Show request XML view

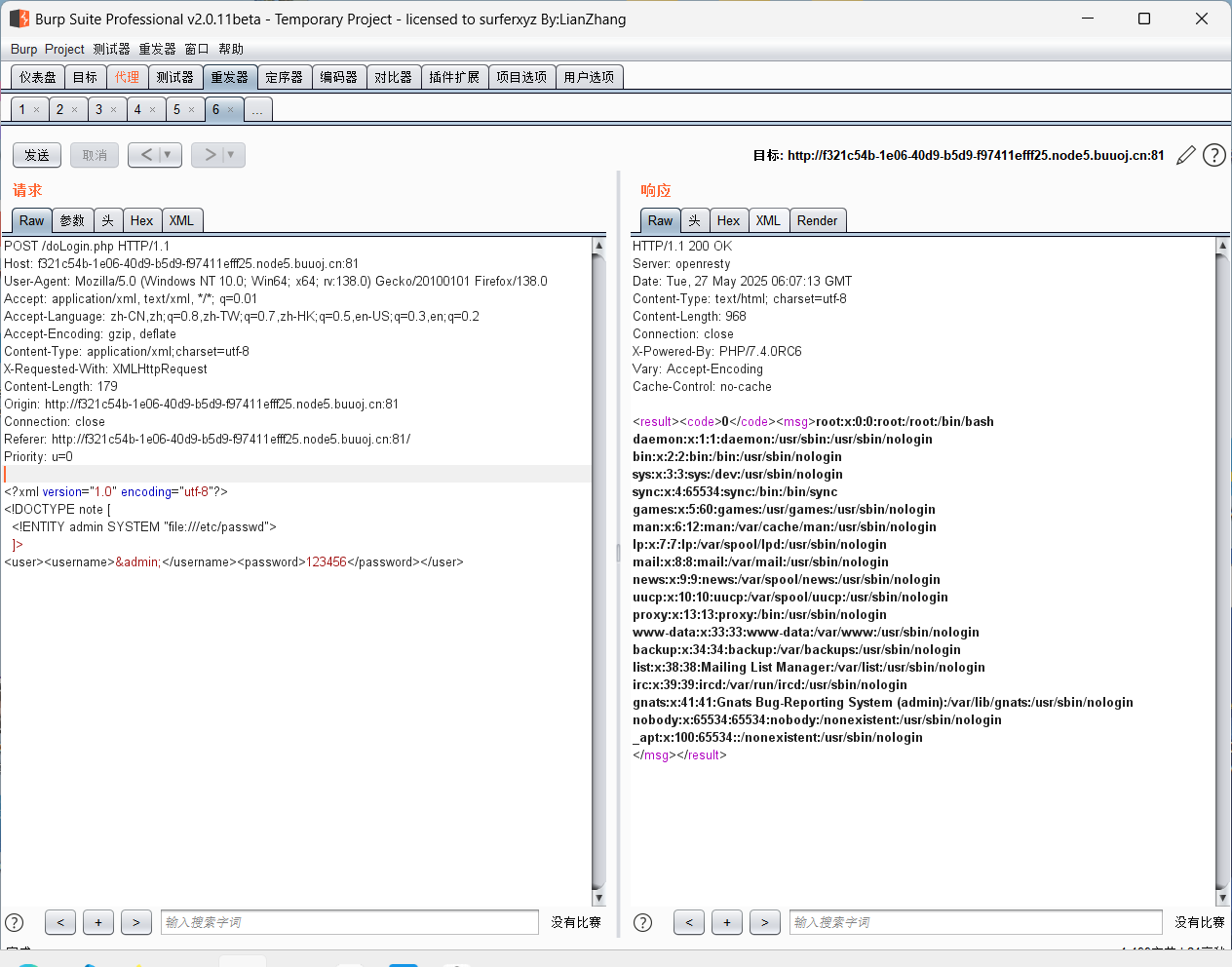pos(181,220)
